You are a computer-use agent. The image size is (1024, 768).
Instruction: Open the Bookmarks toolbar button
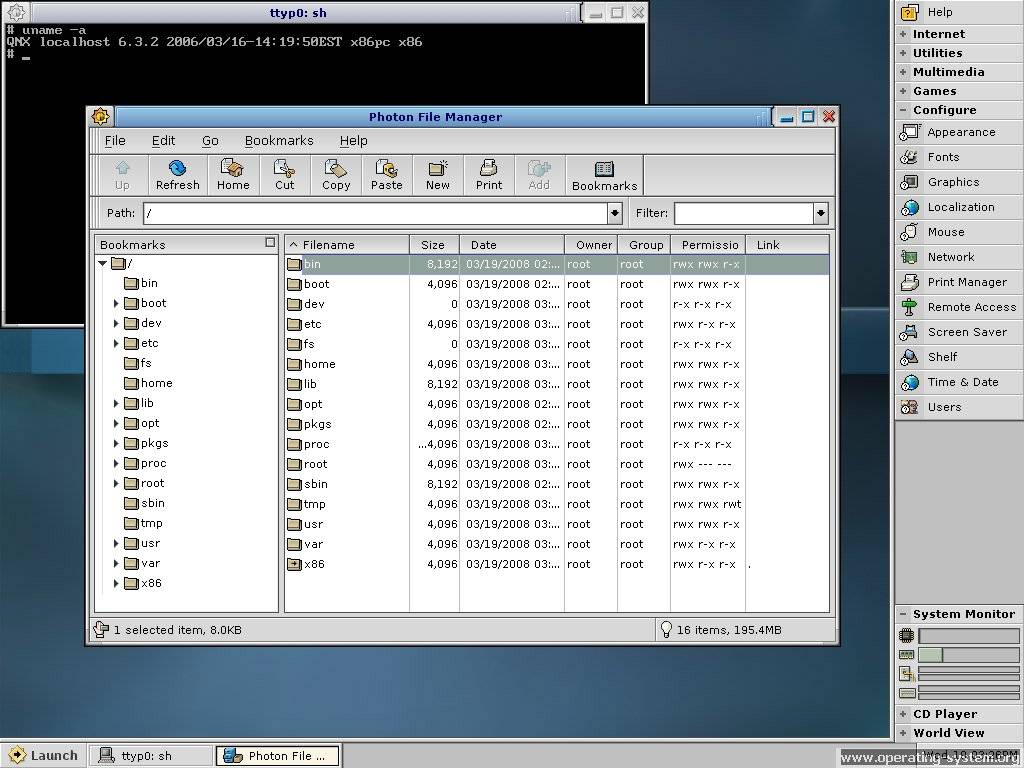605,175
